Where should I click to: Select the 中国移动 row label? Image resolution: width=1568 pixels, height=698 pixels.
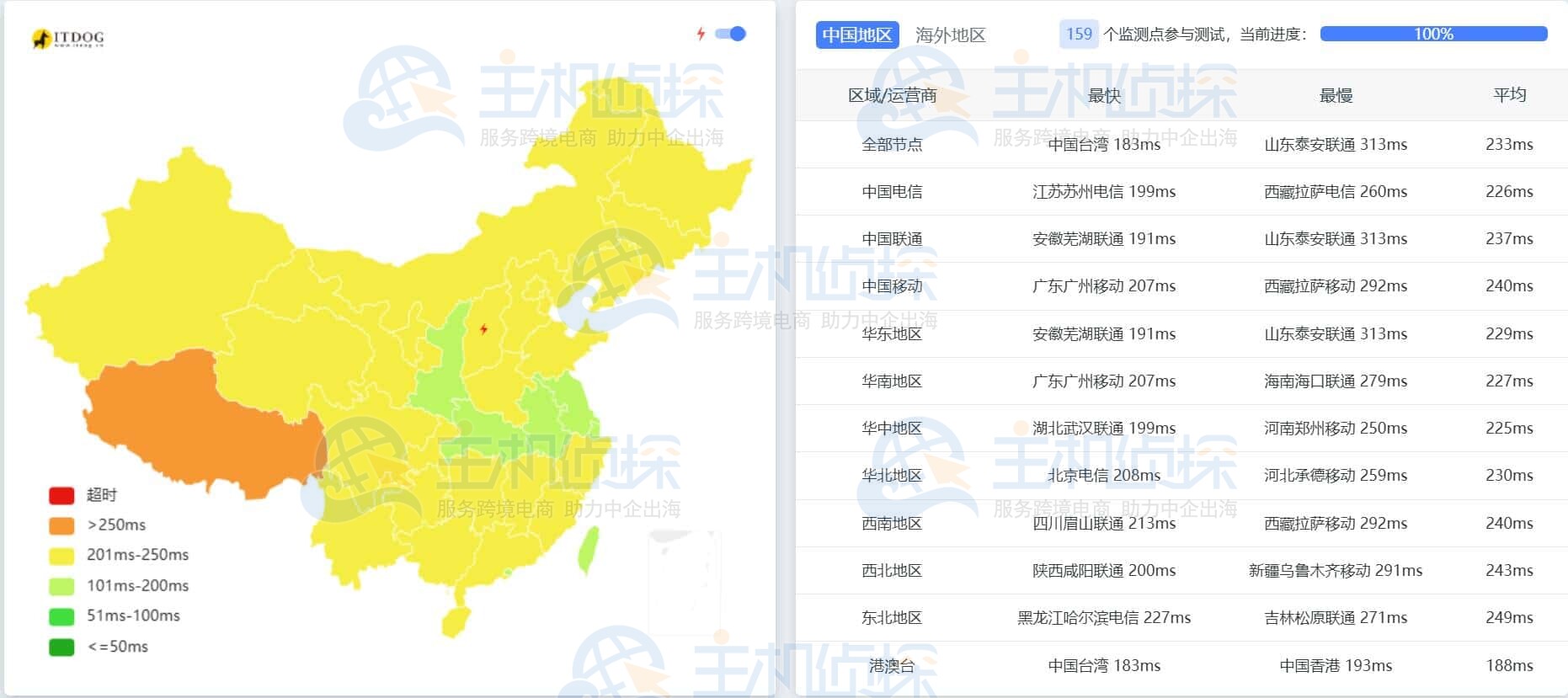892,285
